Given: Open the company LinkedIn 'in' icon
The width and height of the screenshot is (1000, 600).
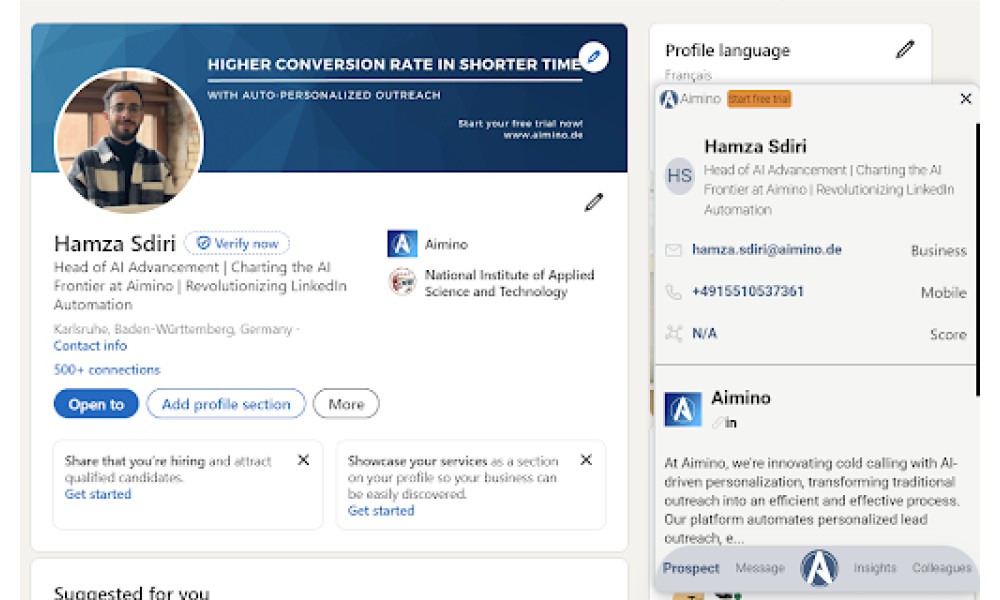Looking at the screenshot, I should click(x=731, y=423).
